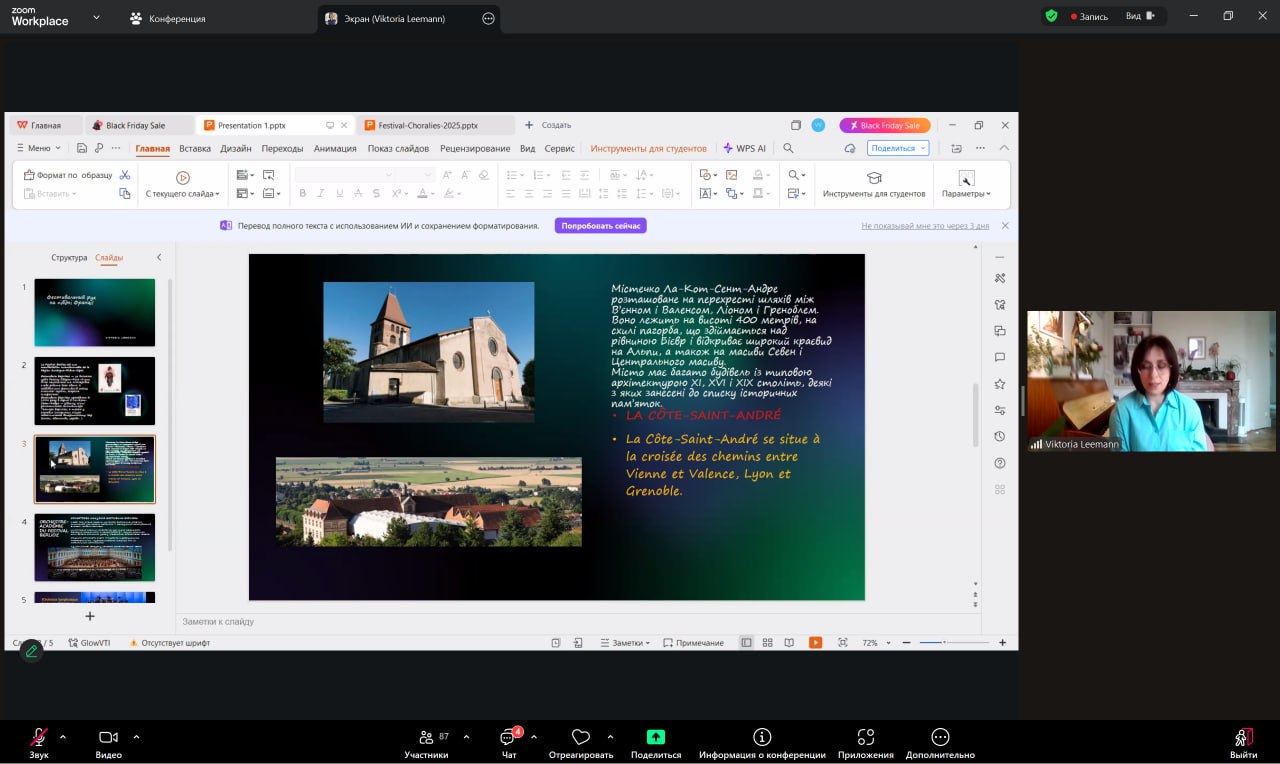Click the green Поделиться share screen icon
This screenshot has width=1280, height=764.
656,737
